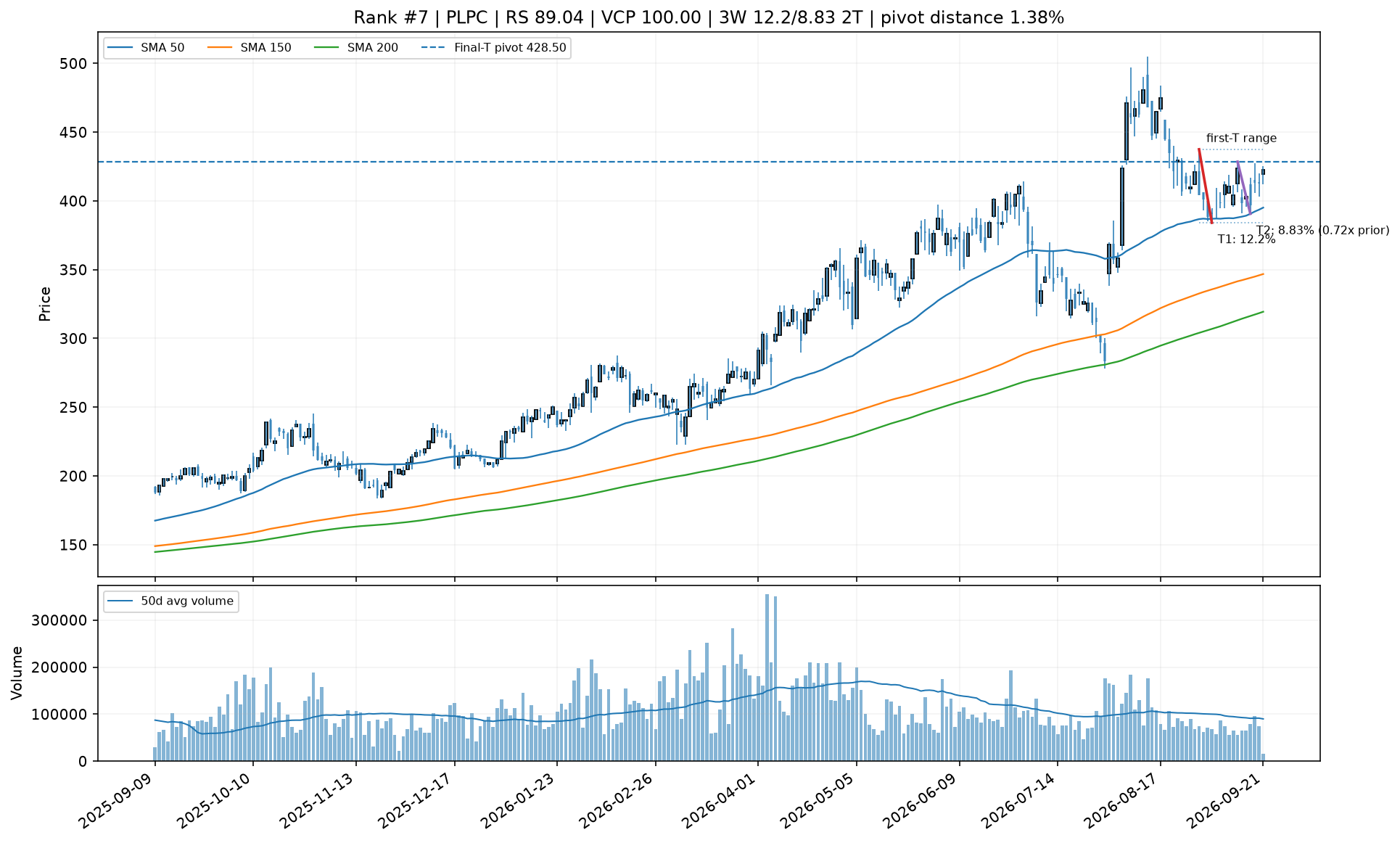Screen dimensions: 1400x843
Task: Click the chart title text starting Rank #7
Action: point(709,17)
